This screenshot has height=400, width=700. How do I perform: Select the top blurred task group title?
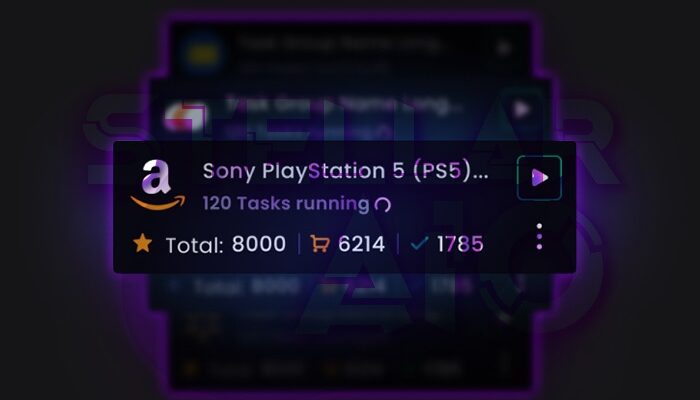click(339, 44)
